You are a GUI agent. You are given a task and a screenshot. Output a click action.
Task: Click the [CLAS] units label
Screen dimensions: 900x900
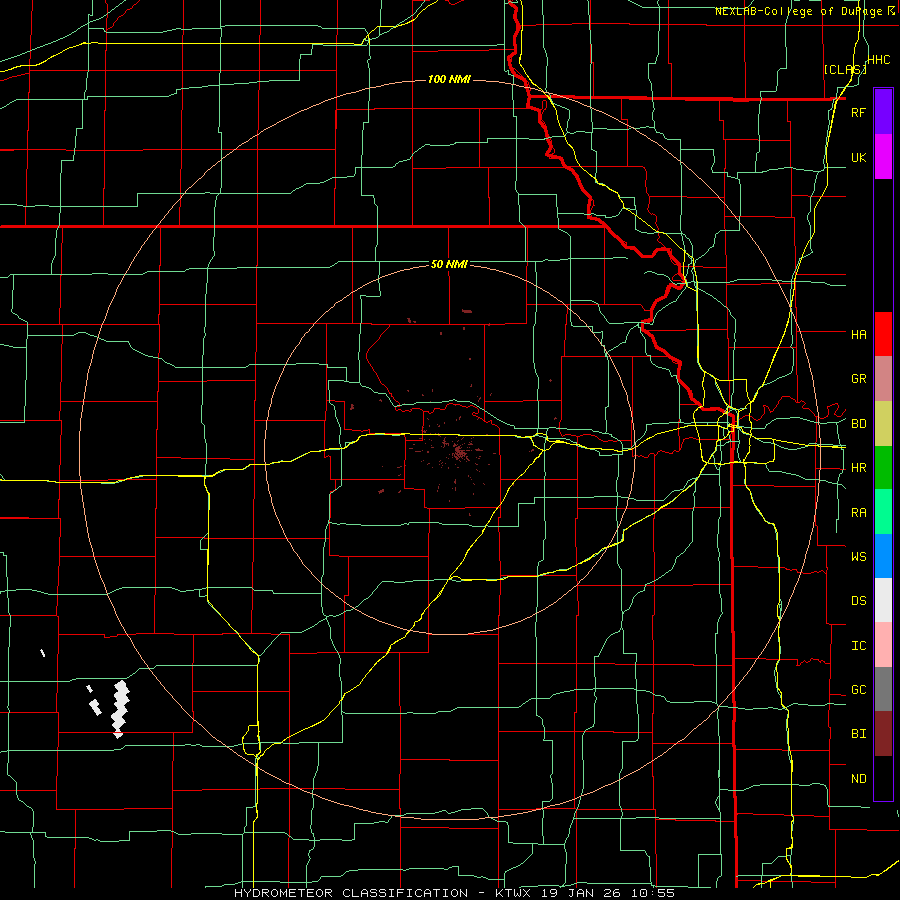pos(845,69)
